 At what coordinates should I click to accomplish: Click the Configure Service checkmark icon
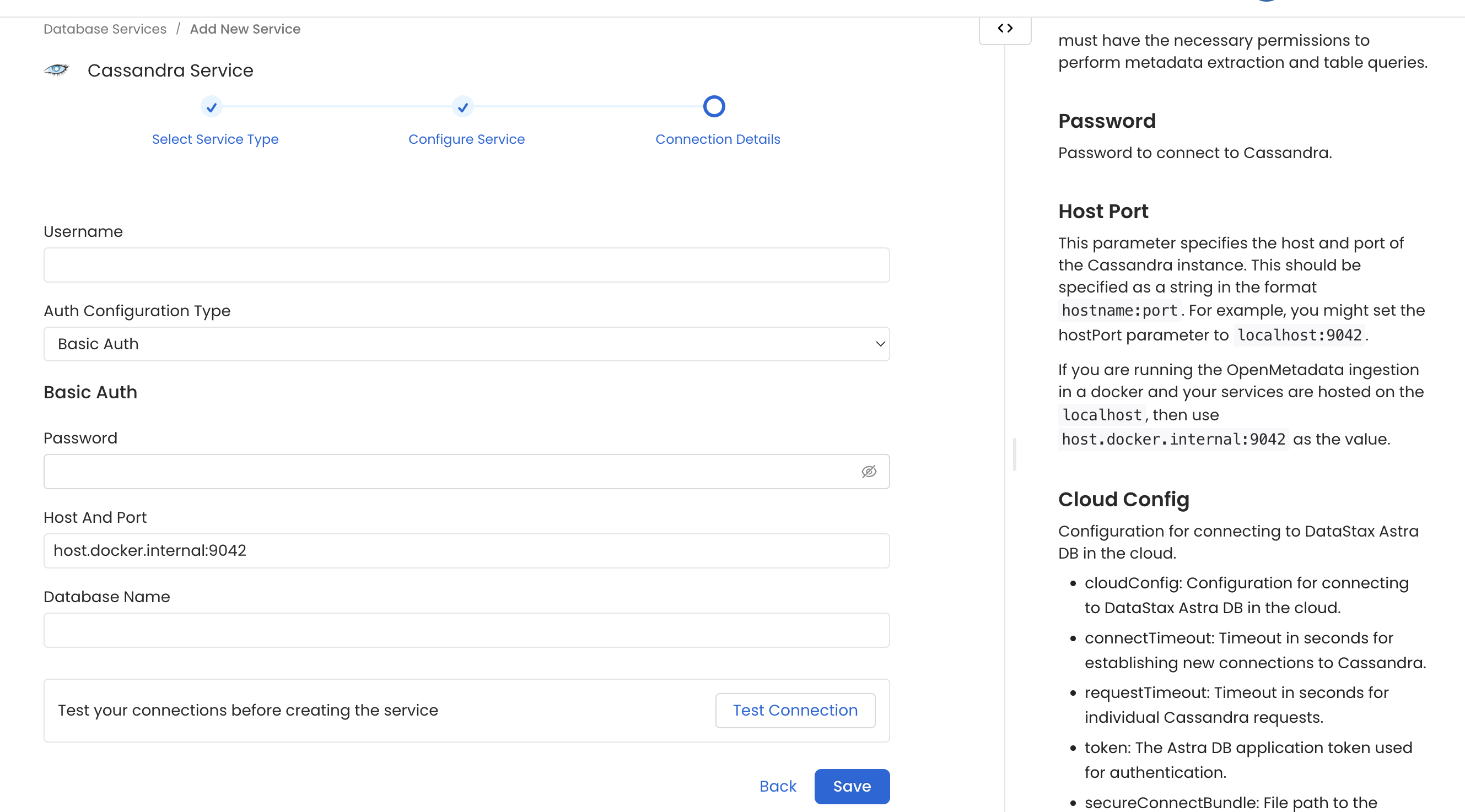(x=463, y=107)
